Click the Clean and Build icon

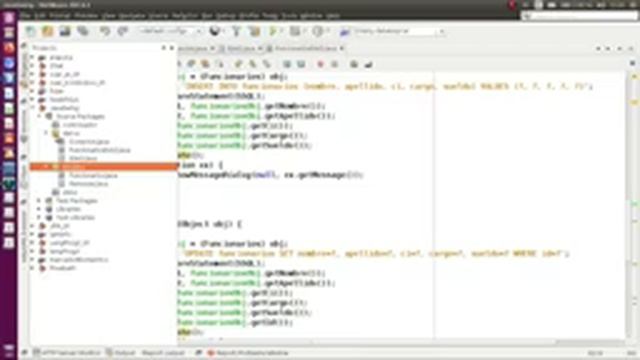tap(255, 31)
